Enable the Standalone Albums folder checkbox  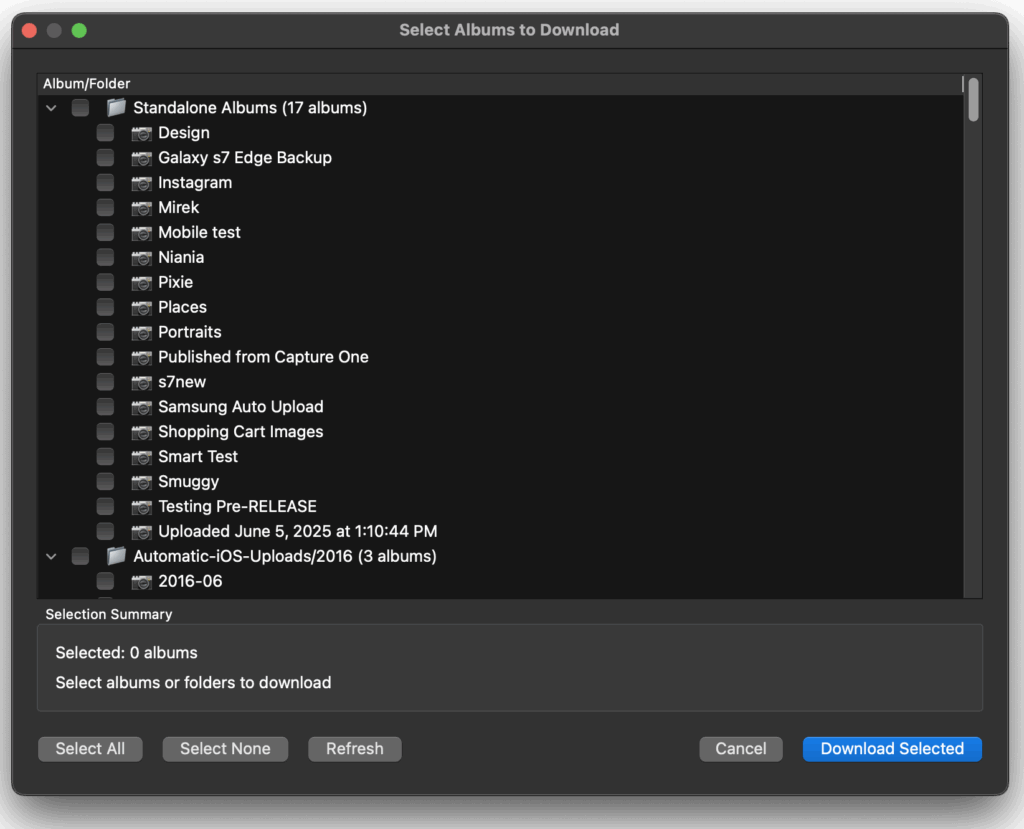click(80, 107)
